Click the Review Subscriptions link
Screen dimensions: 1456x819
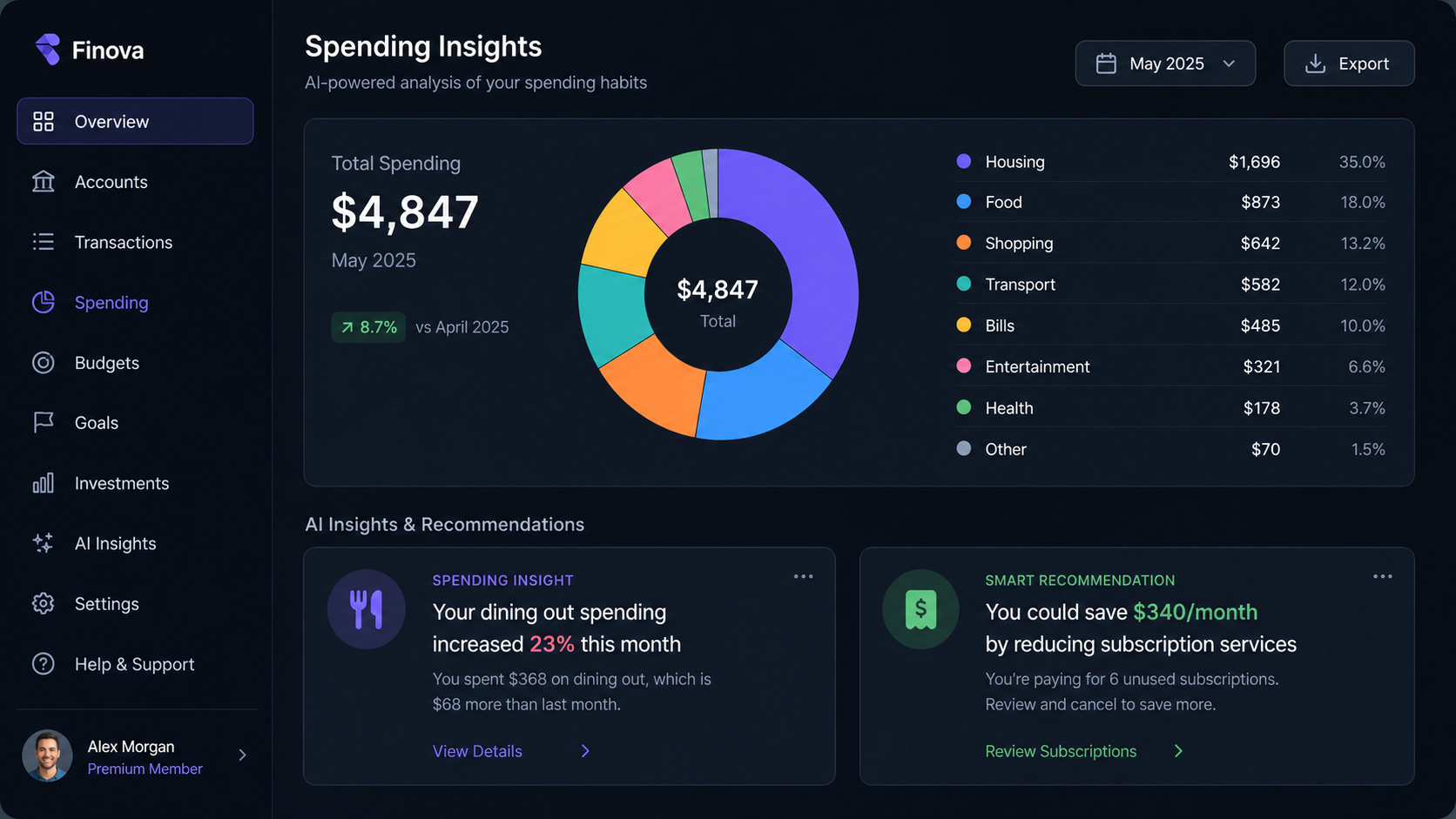click(1061, 751)
